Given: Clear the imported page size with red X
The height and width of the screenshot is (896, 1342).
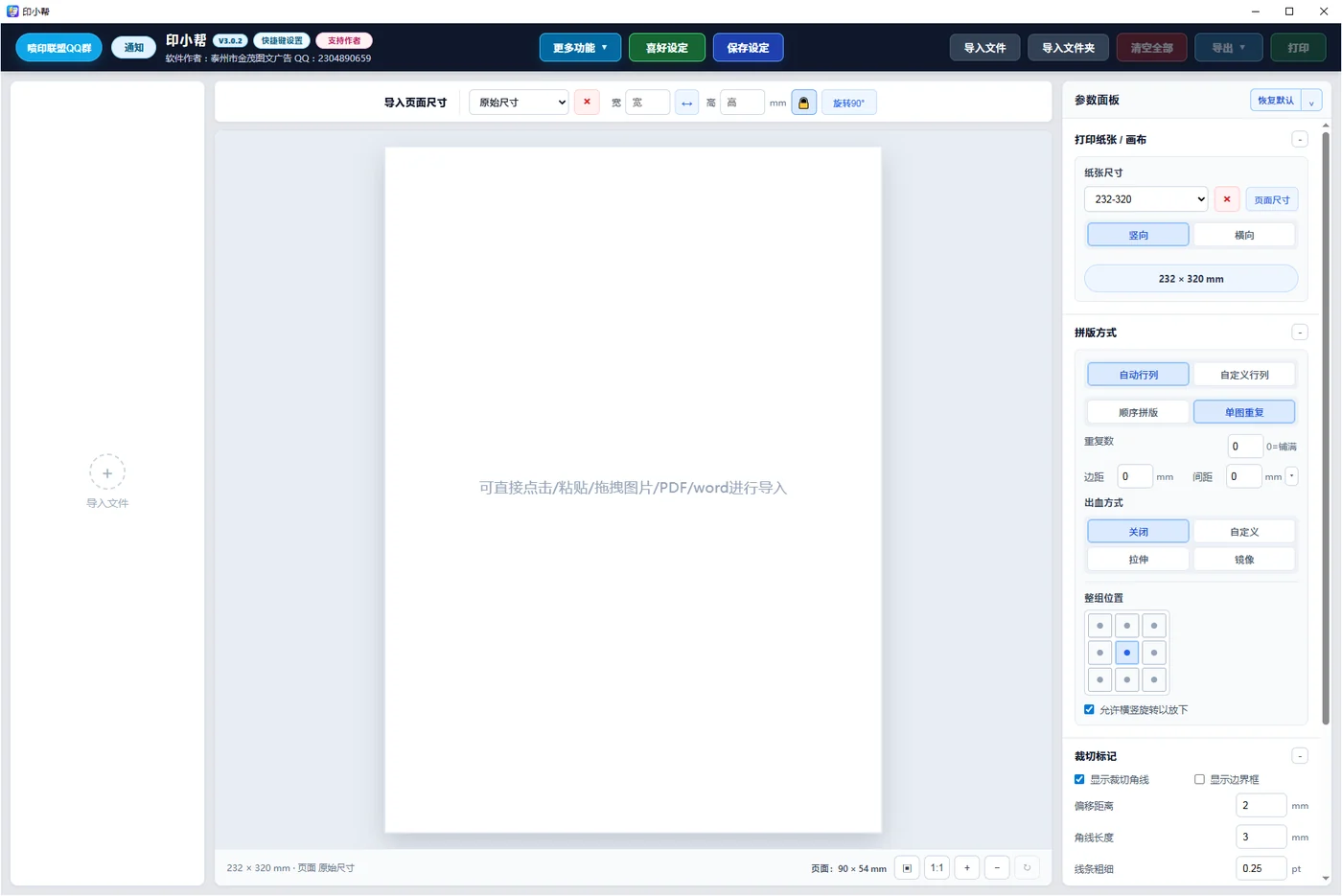Looking at the screenshot, I should click(x=587, y=102).
